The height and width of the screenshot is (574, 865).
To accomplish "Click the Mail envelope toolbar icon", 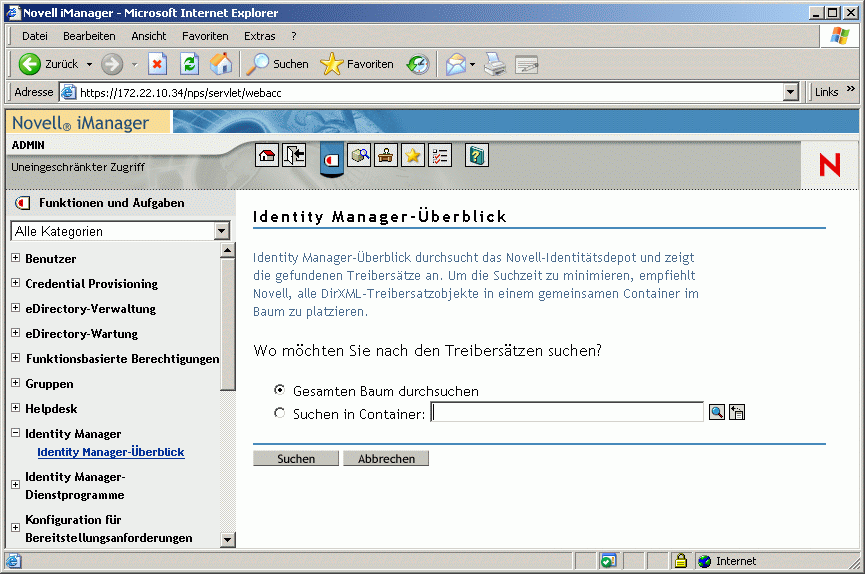I will pos(456,64).
